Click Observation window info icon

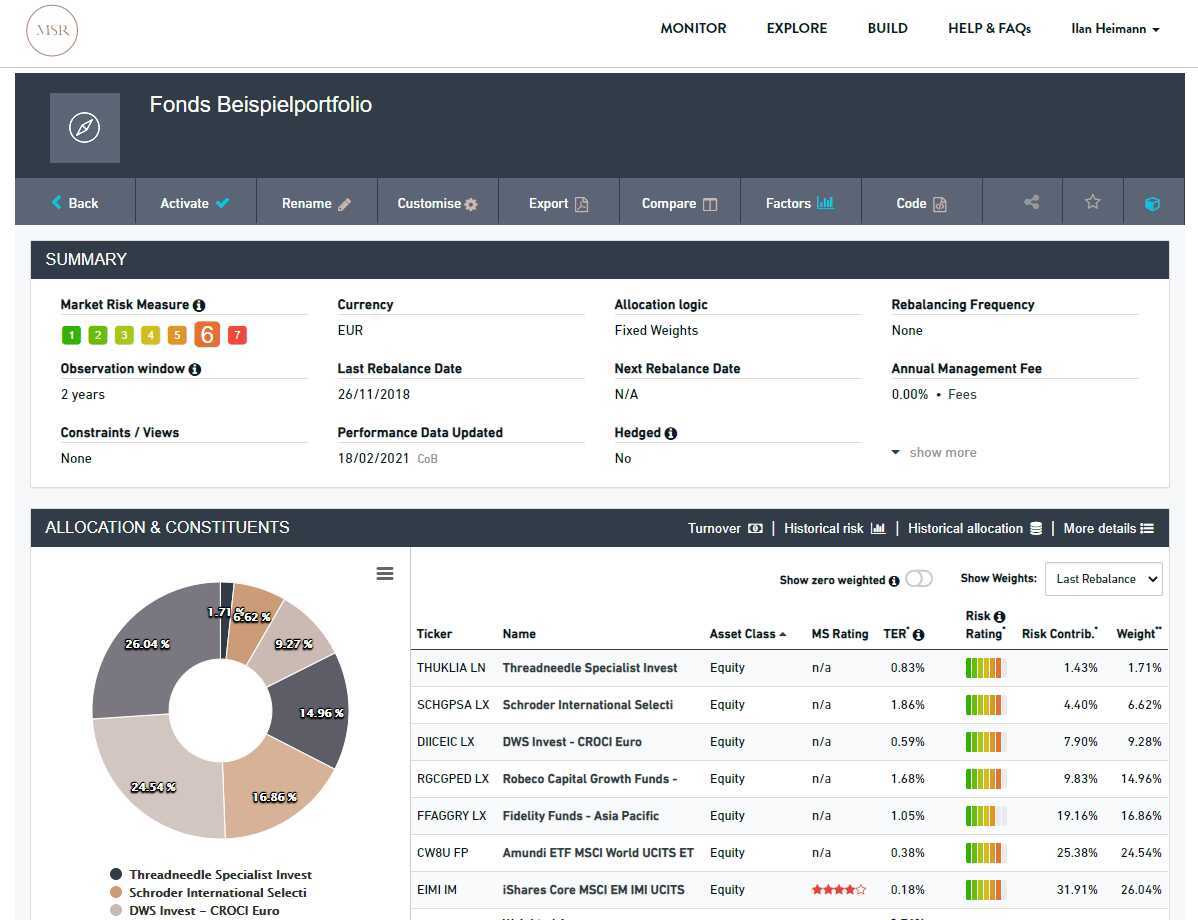(x=195, y=369)
